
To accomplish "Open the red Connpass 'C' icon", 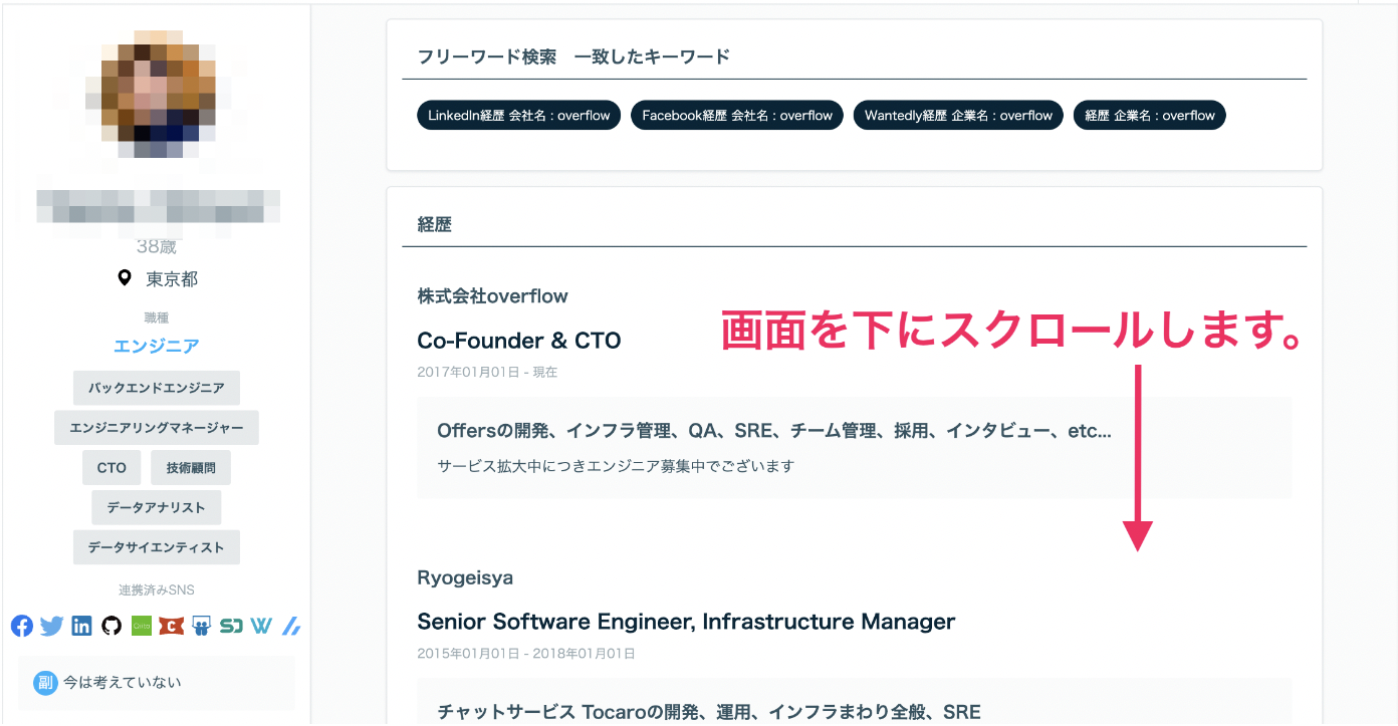I will tap(171, 626).
